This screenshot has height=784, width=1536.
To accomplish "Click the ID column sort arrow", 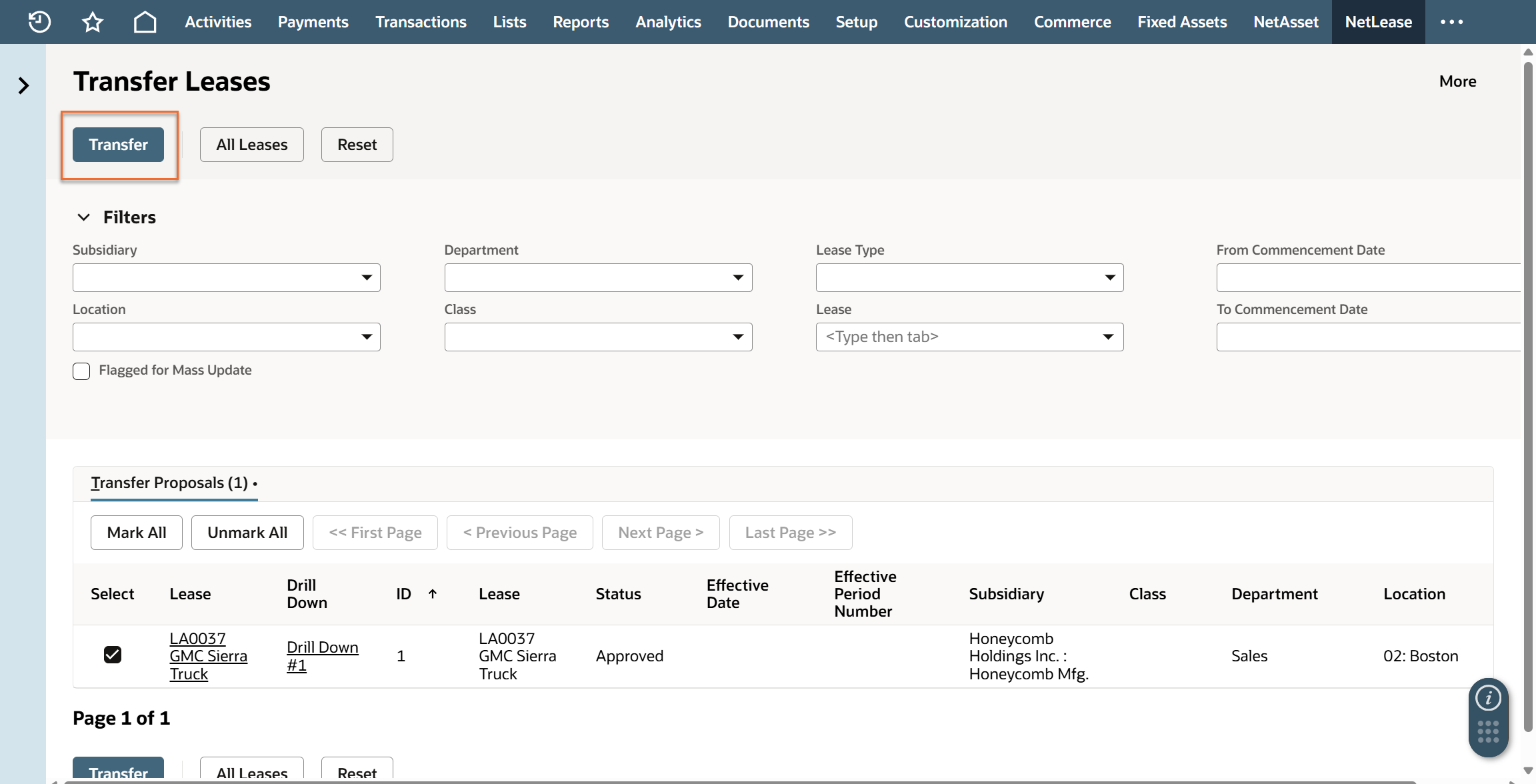I will click(x=433, y=593).
